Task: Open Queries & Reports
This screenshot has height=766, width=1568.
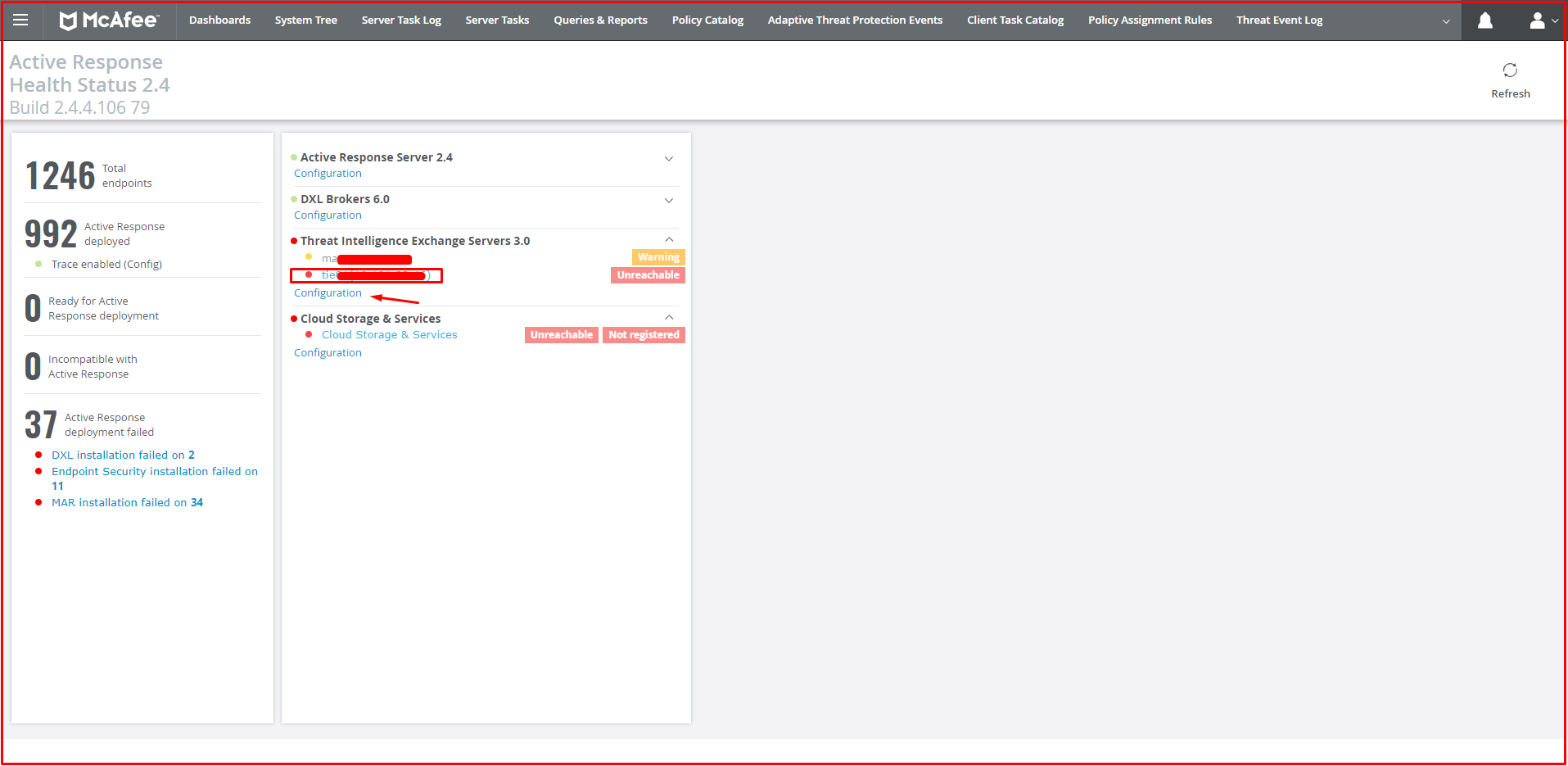Action: [600, 20]
